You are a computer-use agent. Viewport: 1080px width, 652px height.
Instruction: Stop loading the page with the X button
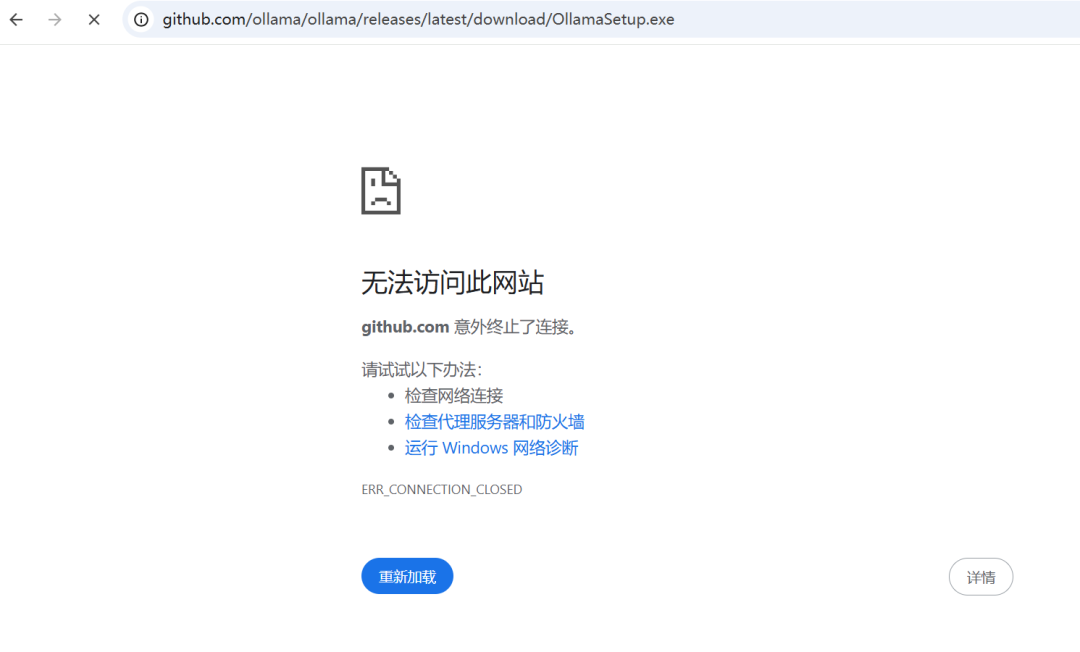94,19
